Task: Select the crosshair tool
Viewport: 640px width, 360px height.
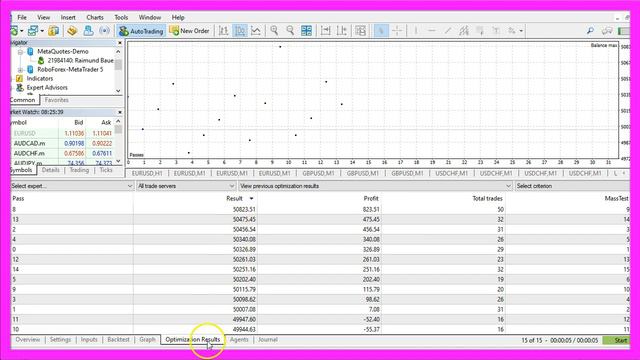Action: 397,31
